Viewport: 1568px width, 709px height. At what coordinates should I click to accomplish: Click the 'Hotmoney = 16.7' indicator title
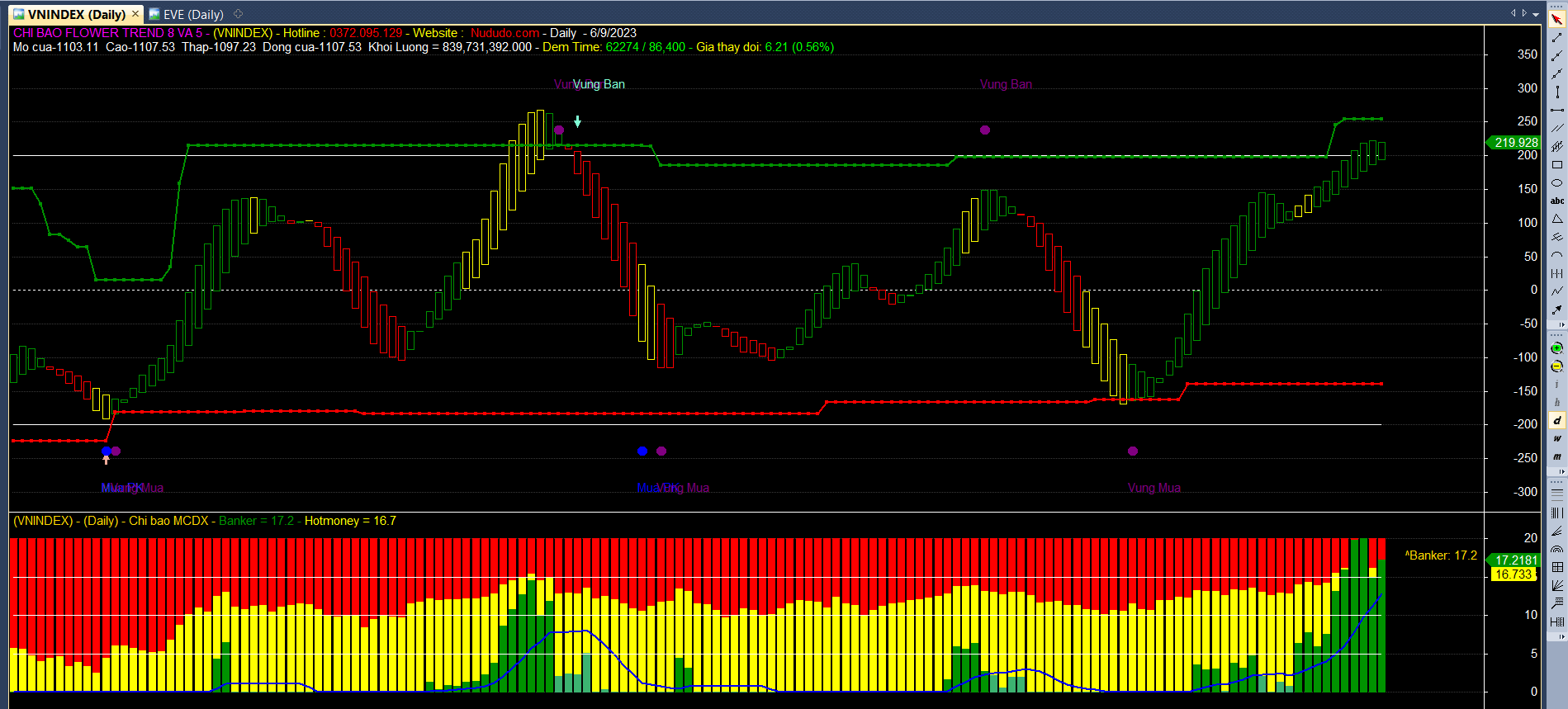point(350,521)
